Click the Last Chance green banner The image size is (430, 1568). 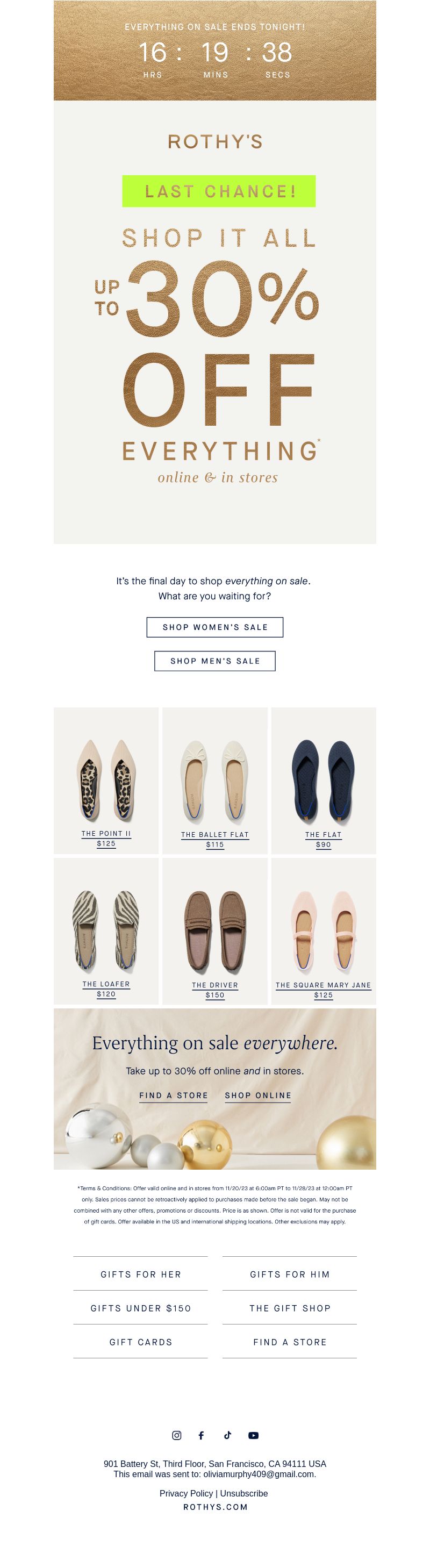219,191
